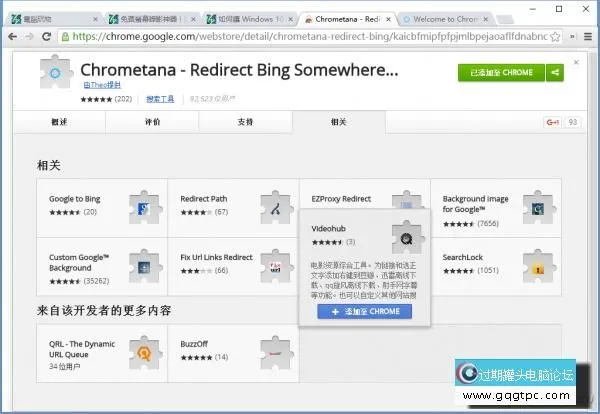Open Background Image for Google icon
The height and width of the screenshot is (414, 600).
tap(540, 207)
